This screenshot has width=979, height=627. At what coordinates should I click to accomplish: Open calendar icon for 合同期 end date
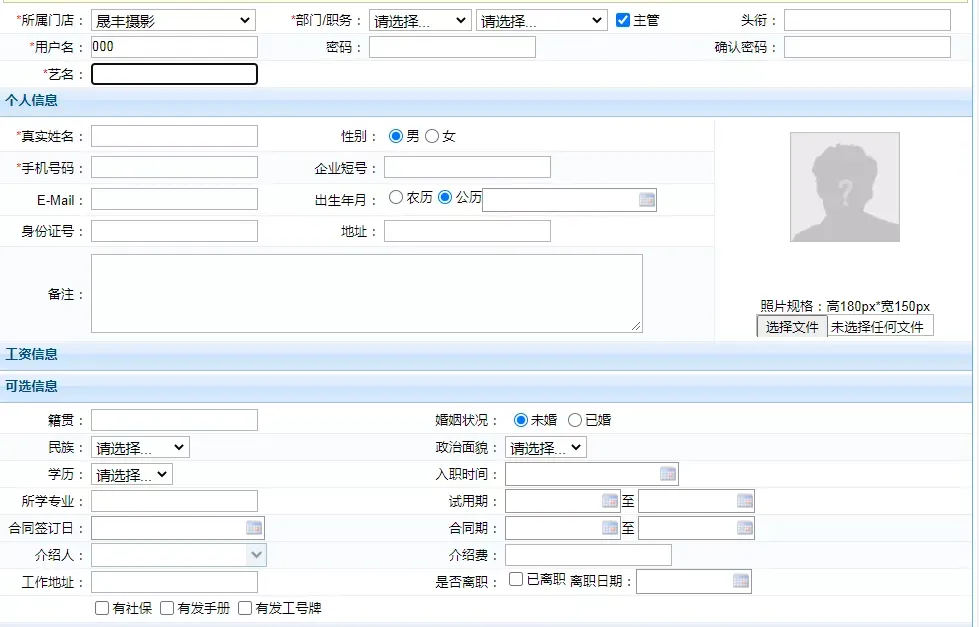(744, 528)
